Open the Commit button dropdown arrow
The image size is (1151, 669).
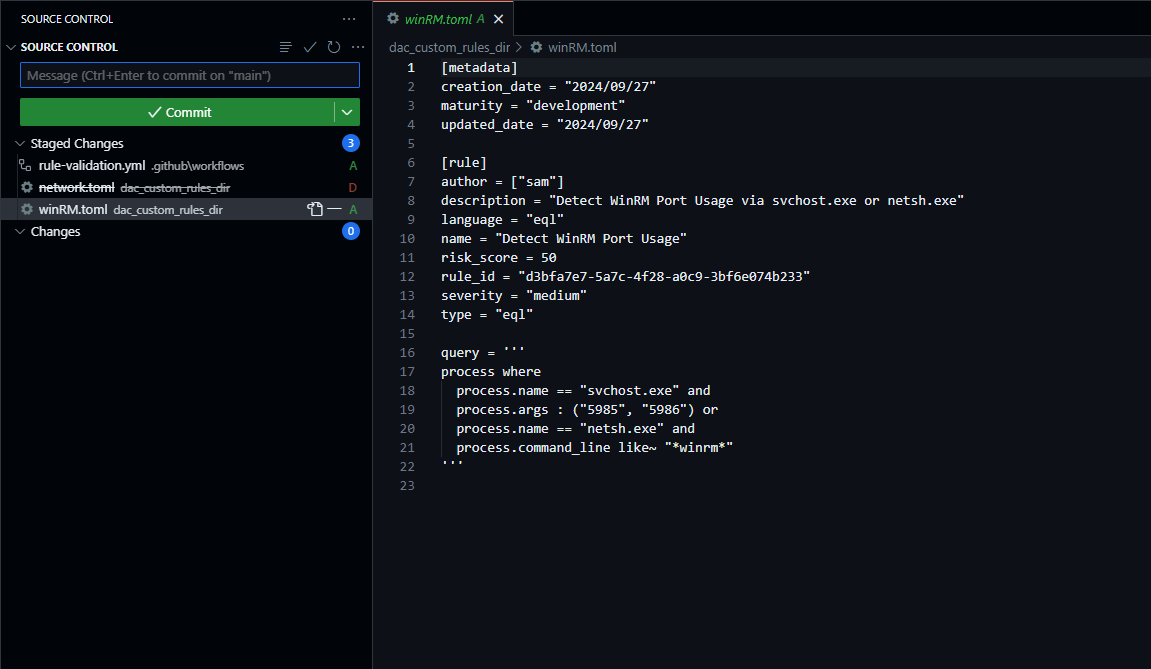click(347, 112)
